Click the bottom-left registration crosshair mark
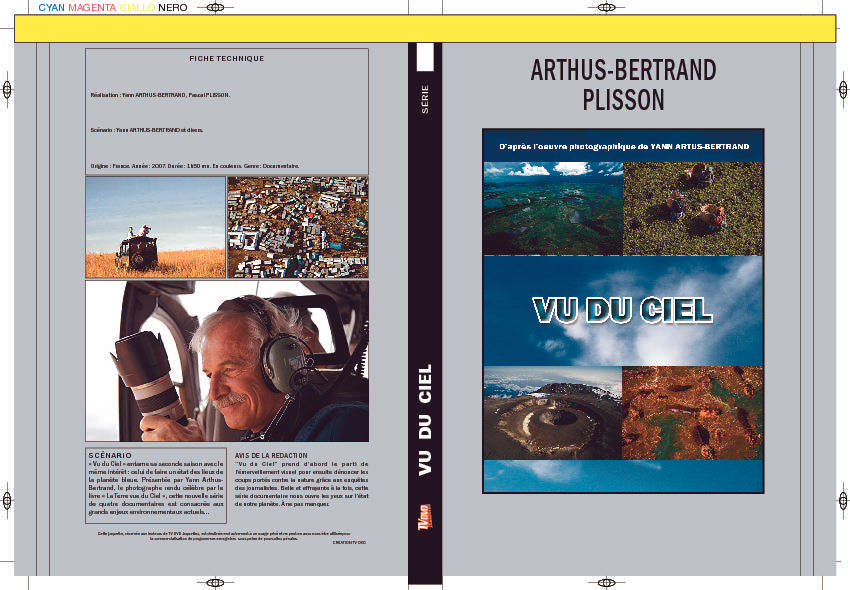 coord(215,583)
